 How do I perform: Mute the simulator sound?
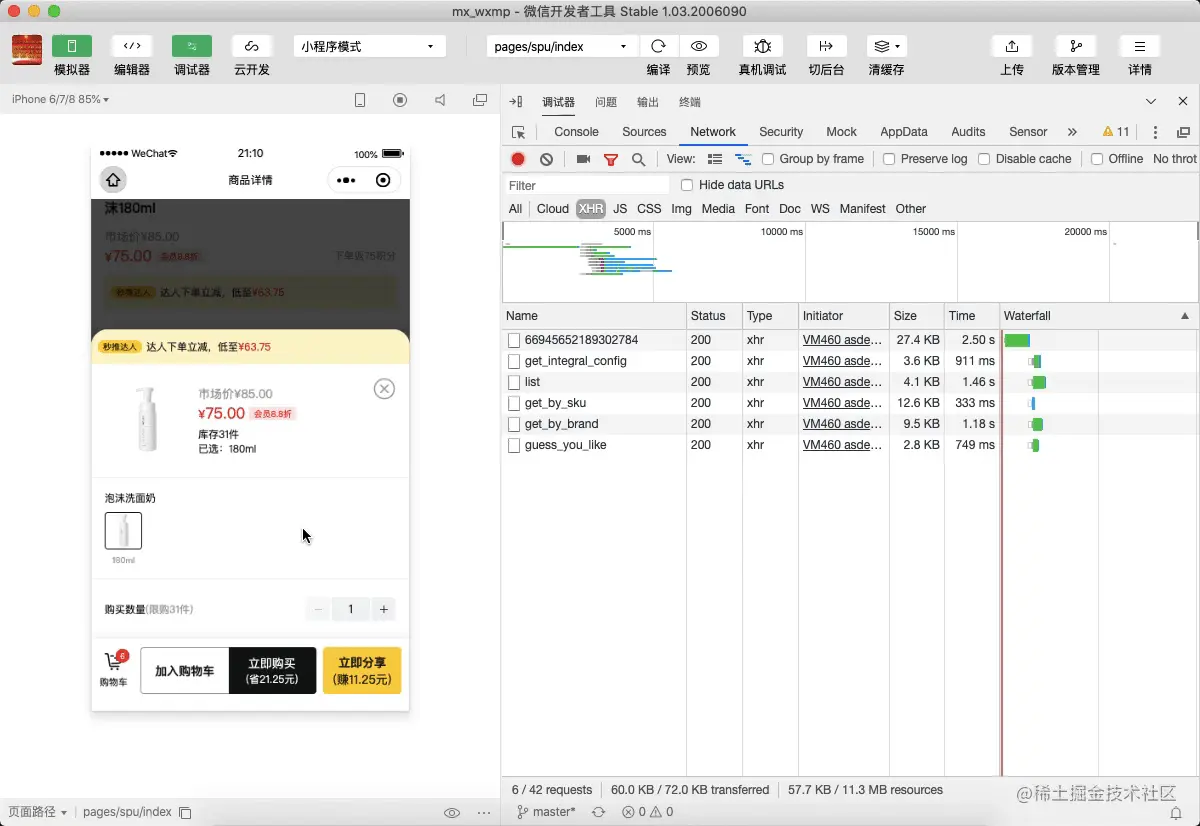pyautogui.click(x=440, y=100)
